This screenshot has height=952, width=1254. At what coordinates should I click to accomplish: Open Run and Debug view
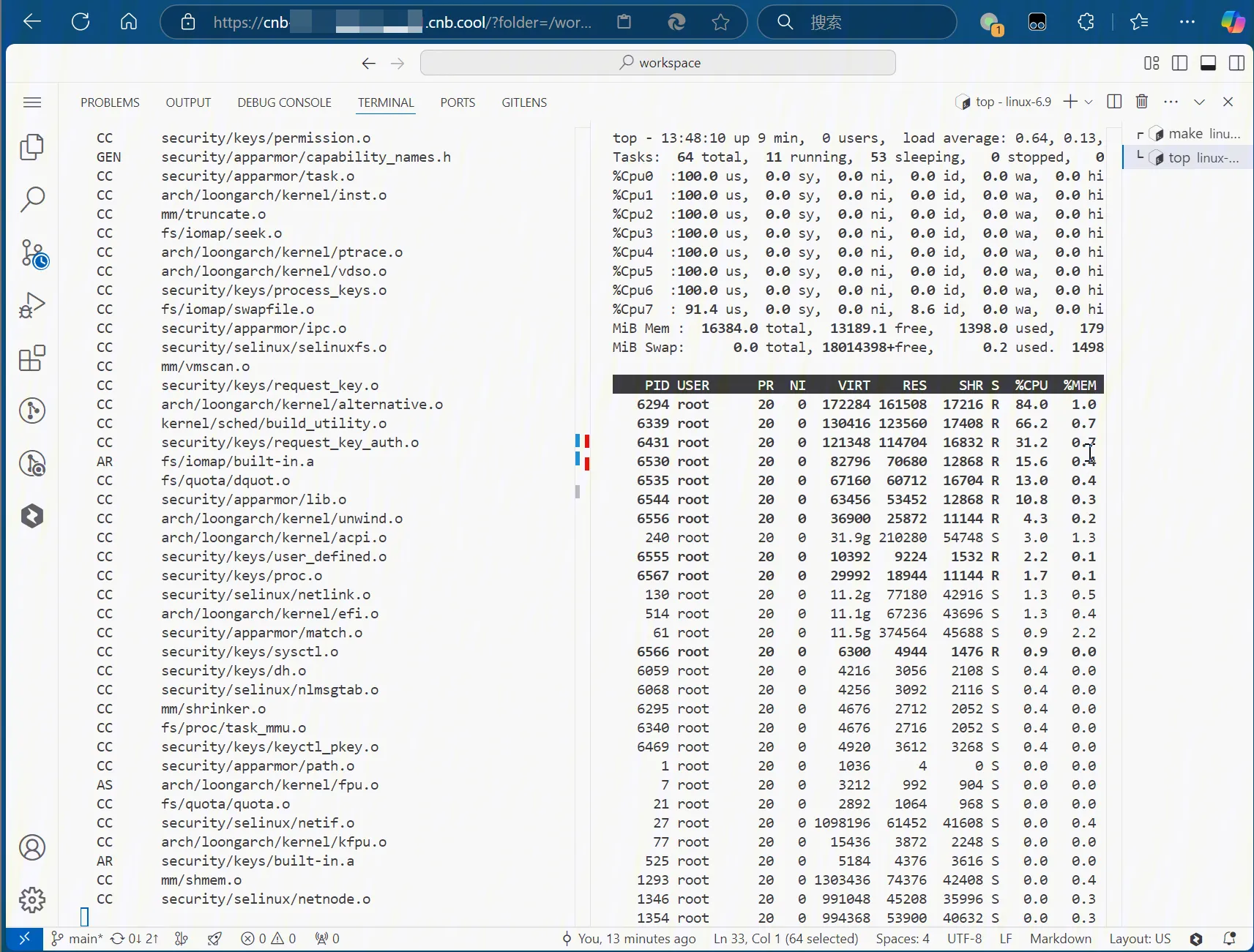(31, 305)
